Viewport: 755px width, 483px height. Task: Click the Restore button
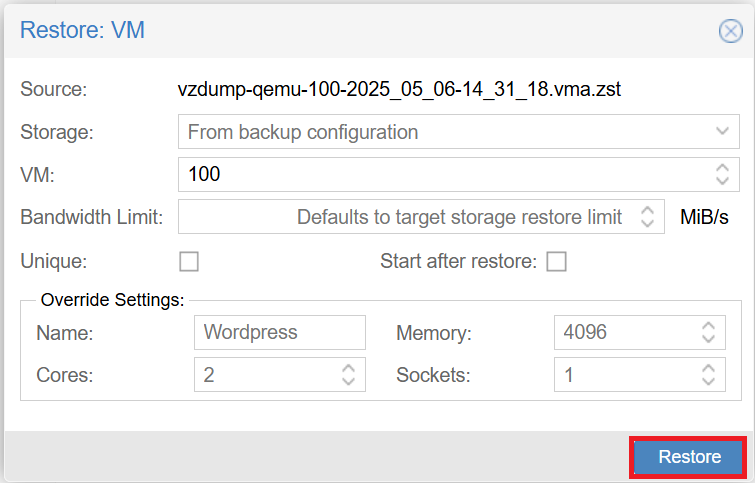coord(689,457)
